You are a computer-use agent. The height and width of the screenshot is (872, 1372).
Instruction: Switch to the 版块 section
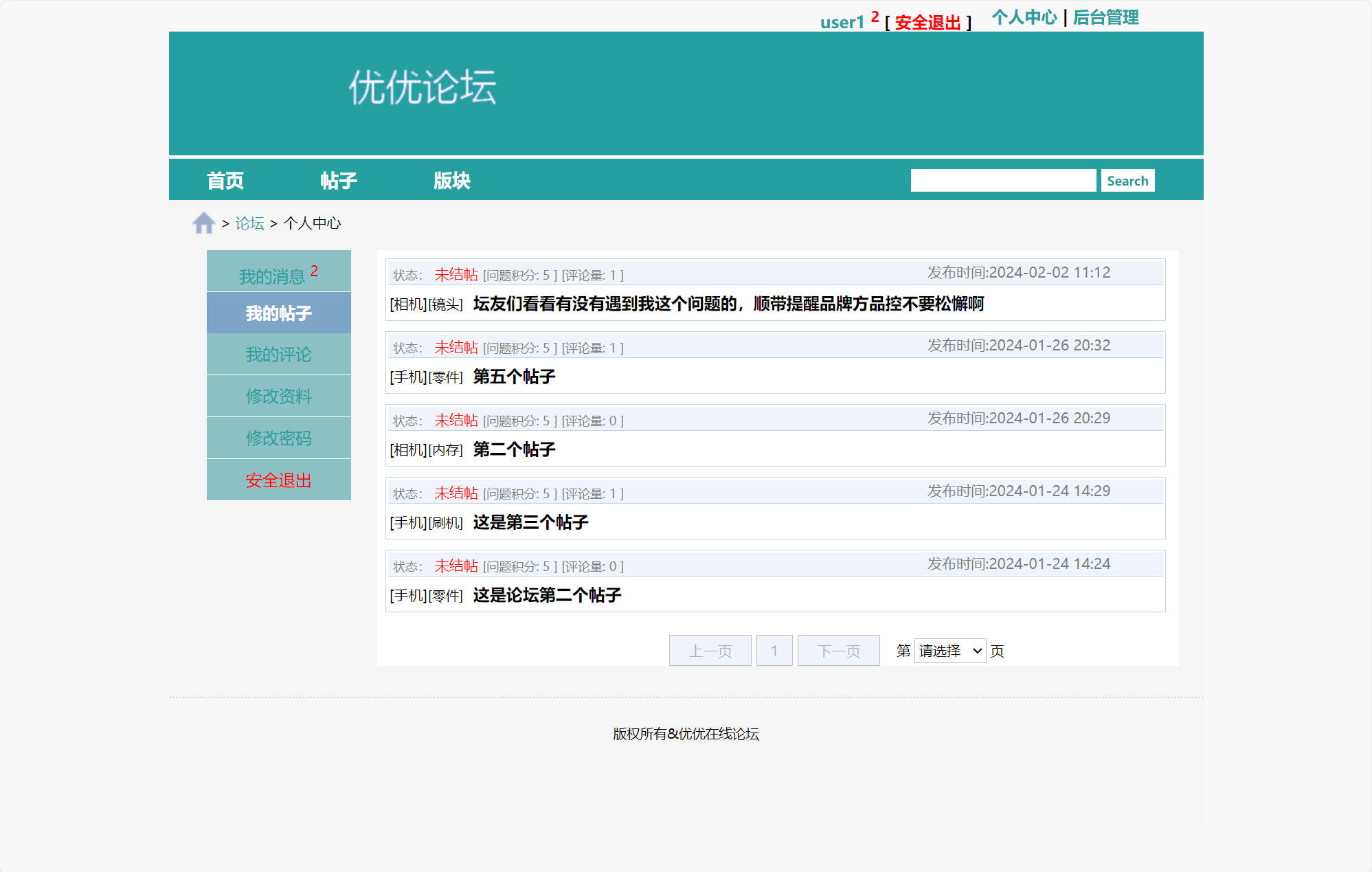click(x=453, y=179)
